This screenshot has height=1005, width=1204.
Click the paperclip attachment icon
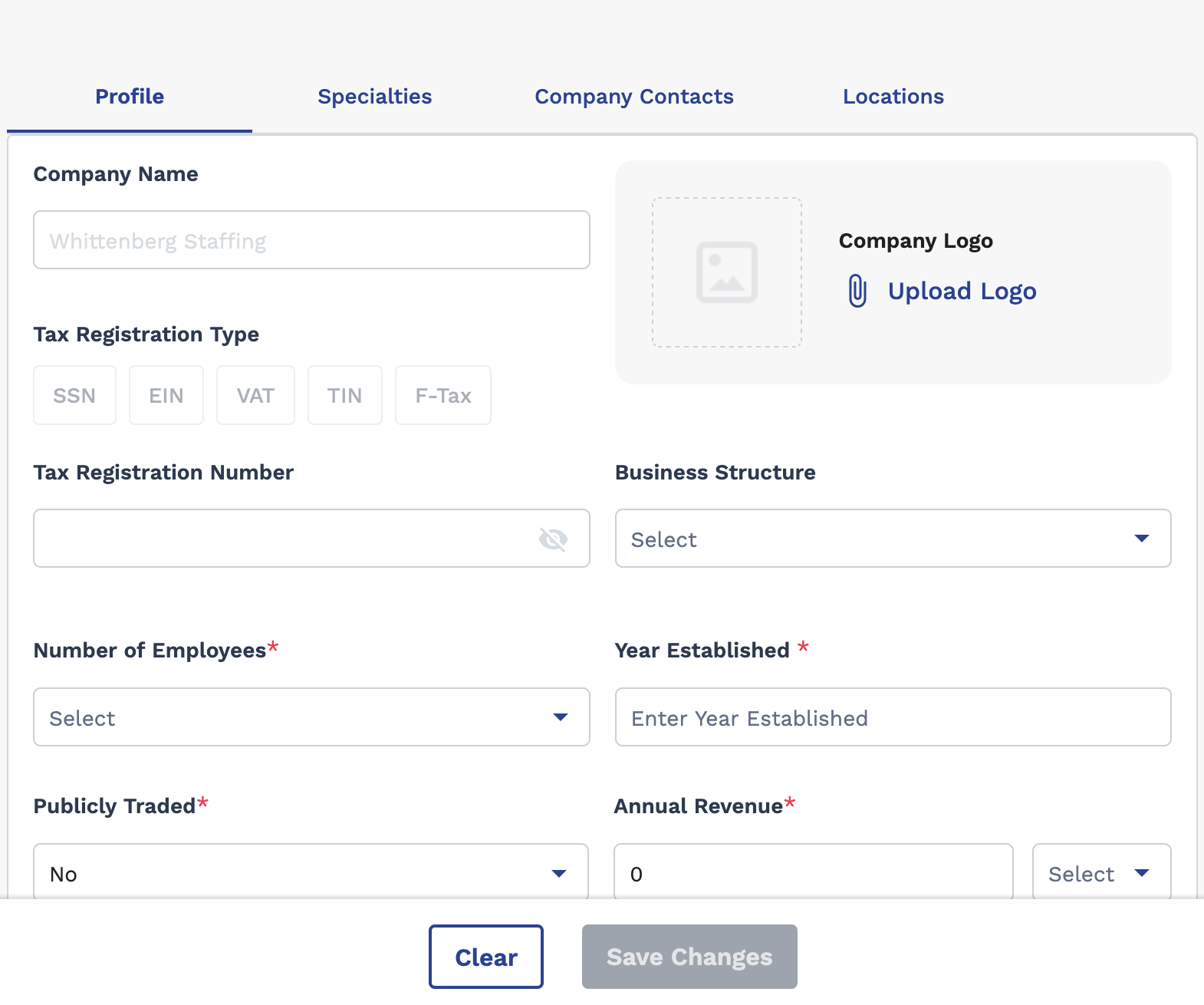(x=857, y=292)
